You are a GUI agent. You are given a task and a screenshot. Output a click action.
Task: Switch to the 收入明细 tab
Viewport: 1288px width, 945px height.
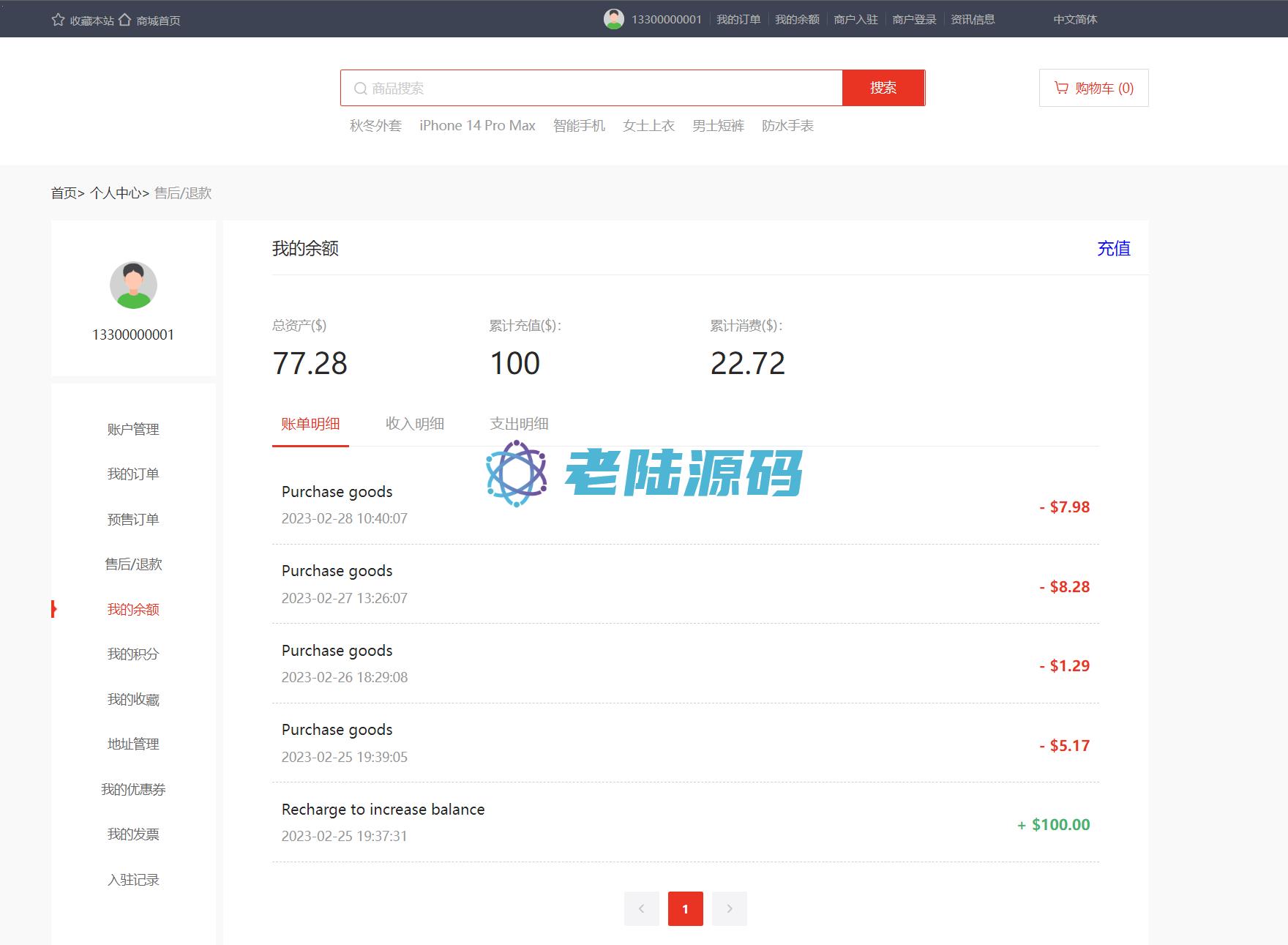coord(414,424)
